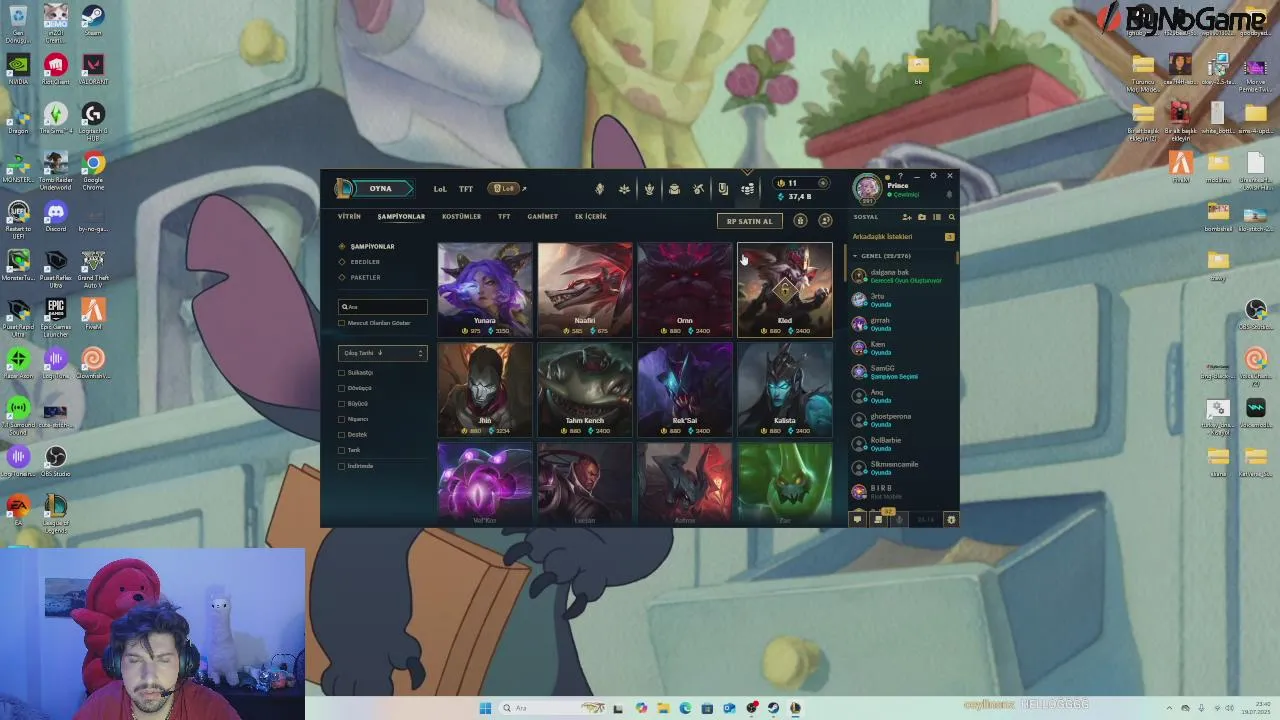The image size is (1280, 720).
Task: Check the Büyücü filter
Action: (x=342, y=403)
